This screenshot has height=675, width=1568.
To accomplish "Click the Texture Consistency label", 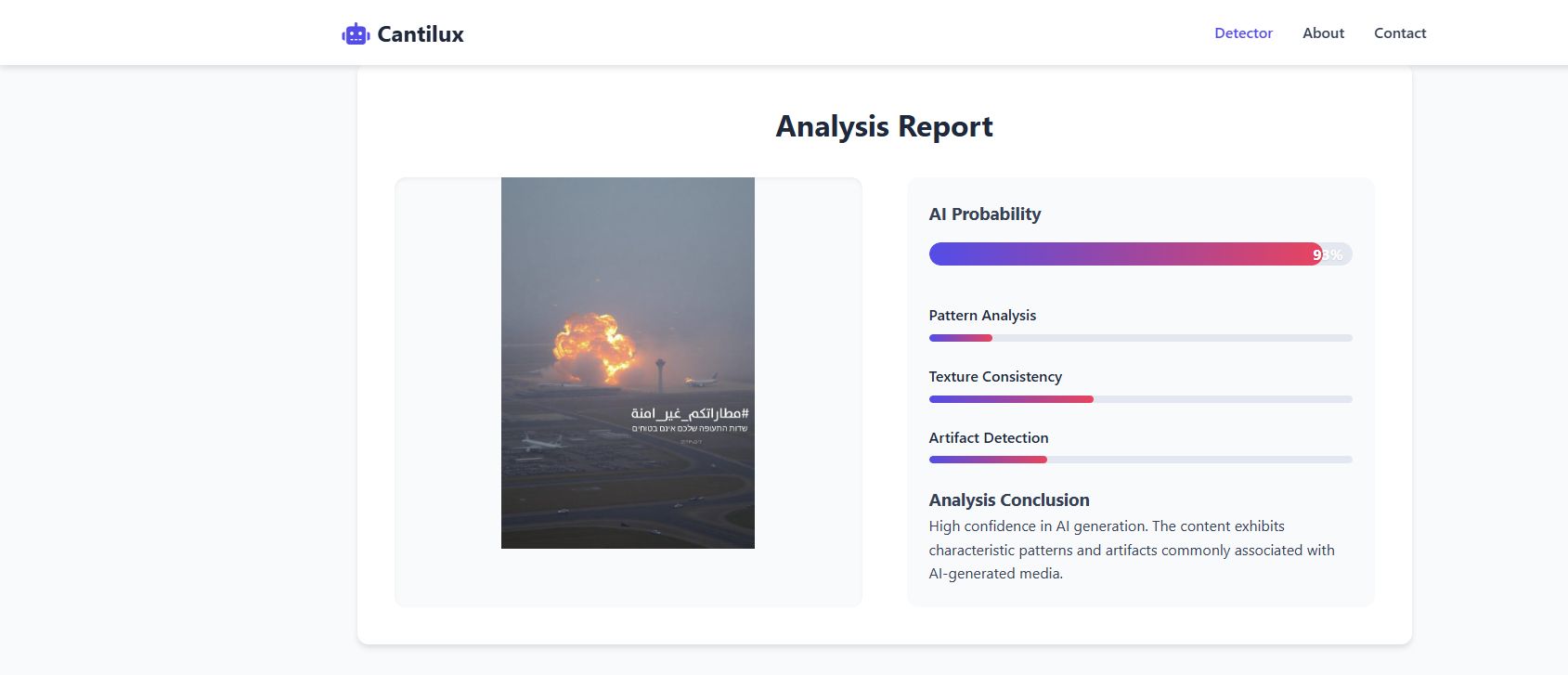I will tap(995, 377).
